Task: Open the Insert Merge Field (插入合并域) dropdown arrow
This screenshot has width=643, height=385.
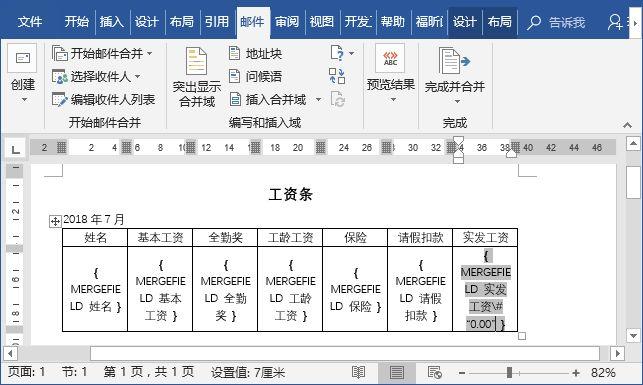Action: (318, 100)
